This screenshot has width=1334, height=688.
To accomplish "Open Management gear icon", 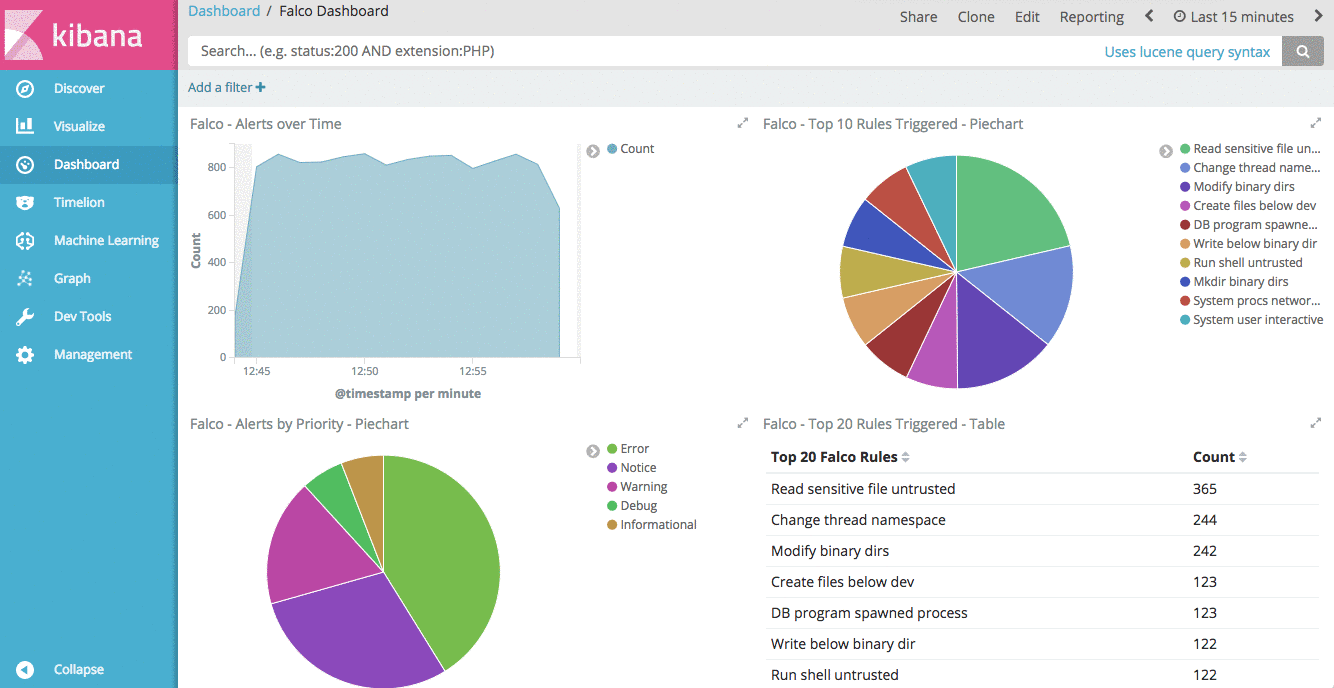I will (x=25, y=355).
